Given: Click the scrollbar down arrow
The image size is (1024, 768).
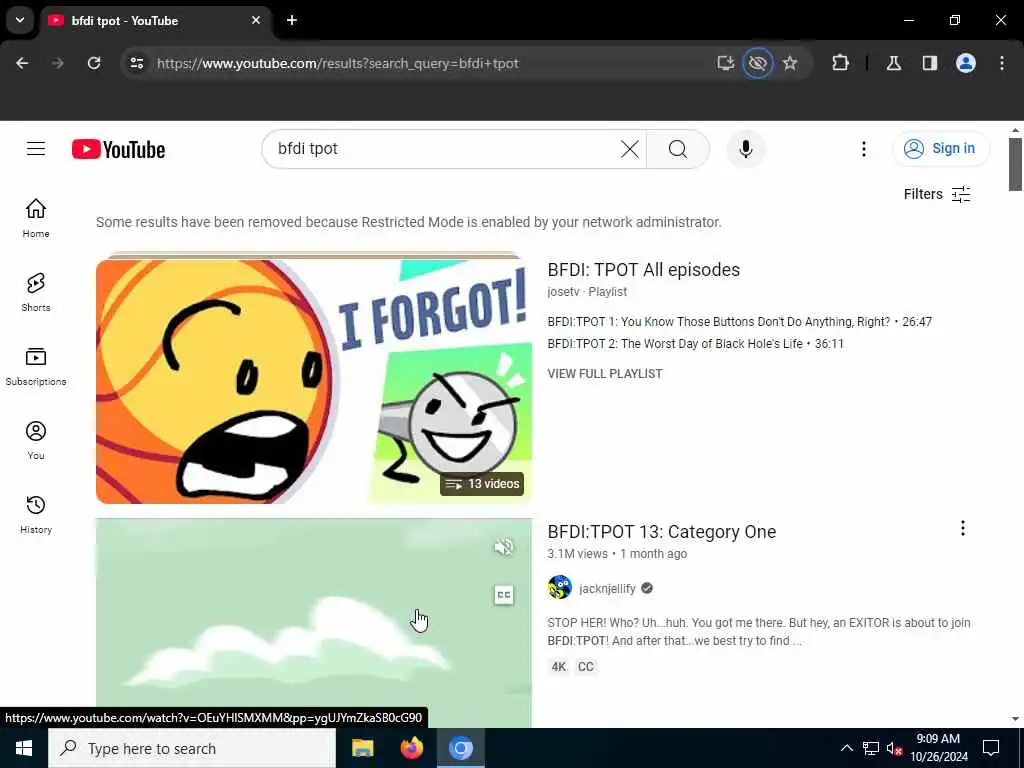Looking at the screenshot, I should pyautogui.click(x=1015, y=719).
